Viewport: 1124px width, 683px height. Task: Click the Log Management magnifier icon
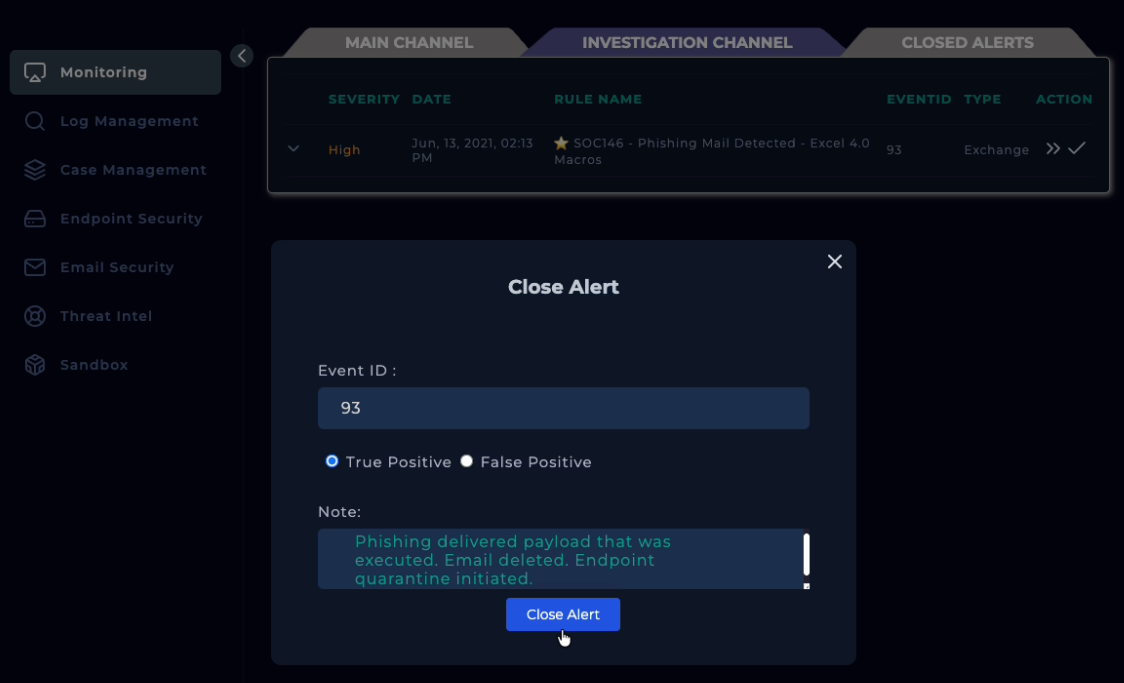(35, 122)
